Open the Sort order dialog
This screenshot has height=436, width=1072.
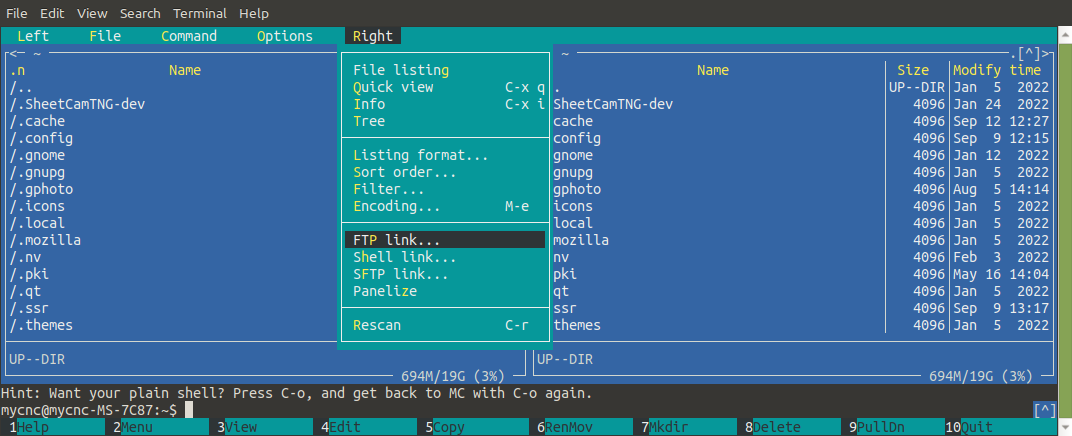coord(404,172)
